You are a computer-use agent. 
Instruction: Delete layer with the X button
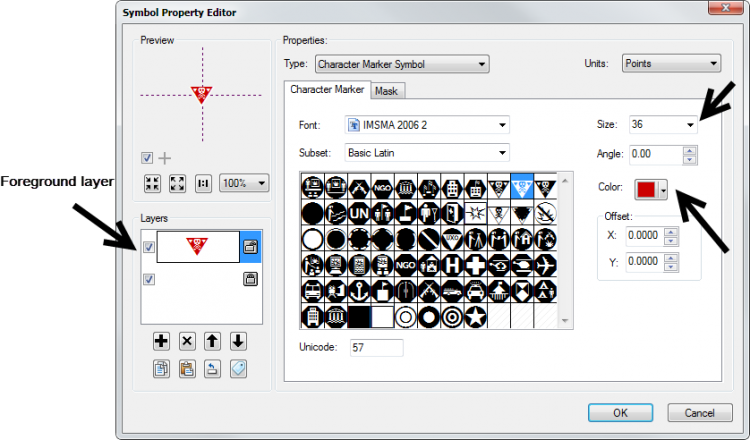pyautogui.click(x=186, y=340)
